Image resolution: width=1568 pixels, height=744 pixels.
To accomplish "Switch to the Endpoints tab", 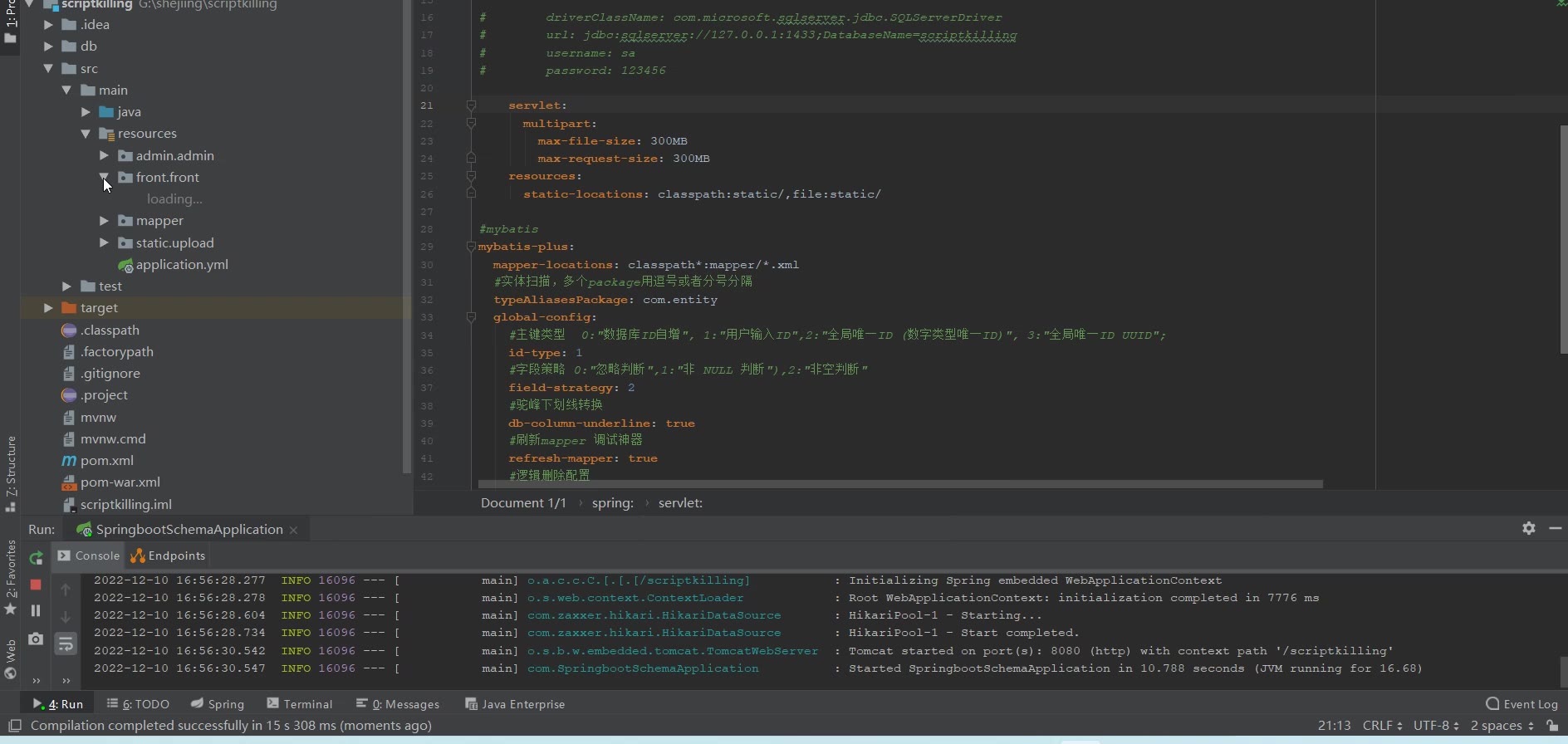I will coord(169,556).
